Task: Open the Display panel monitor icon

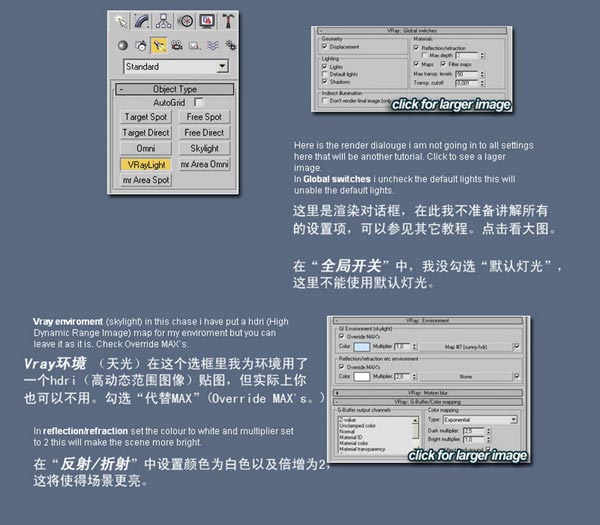Action: click(x=207, y=21)
